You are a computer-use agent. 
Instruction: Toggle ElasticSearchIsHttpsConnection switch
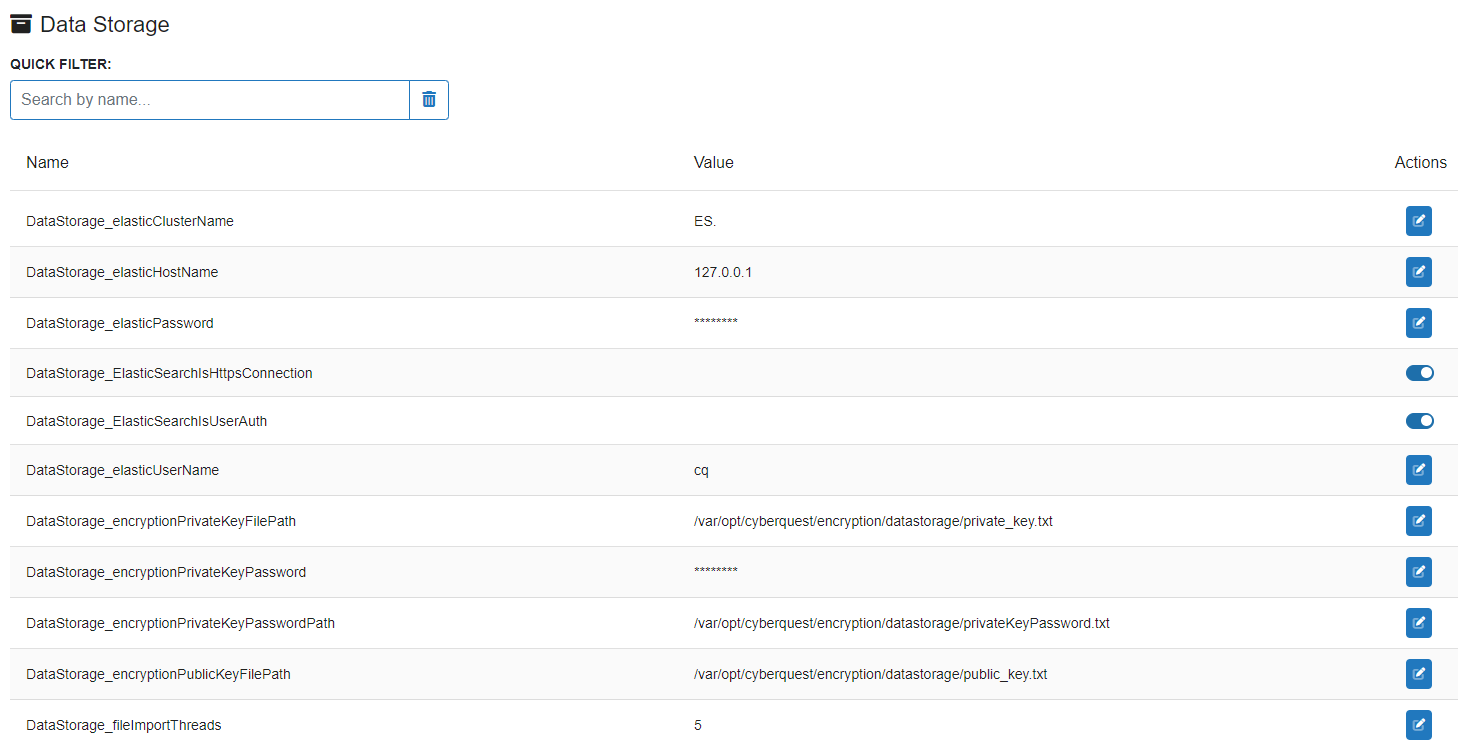[x=1419, y=373]
